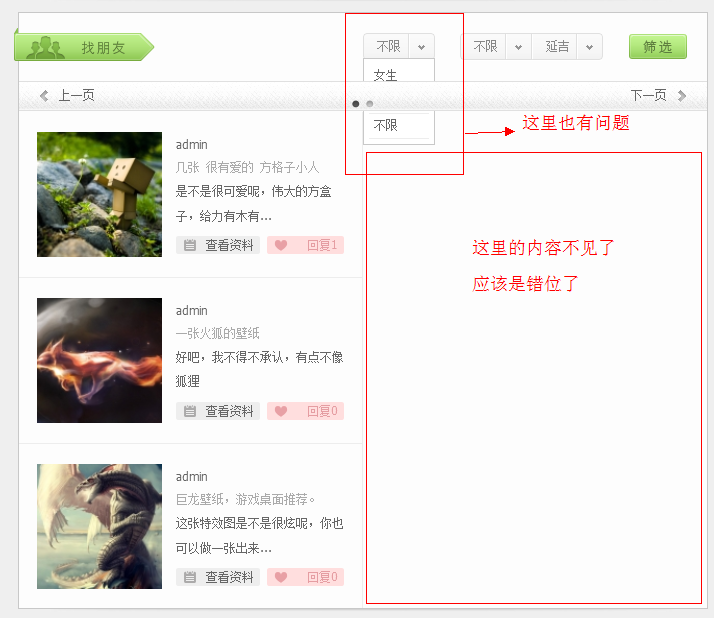Click text 是不是很可爱呢，伟大的方盒
Image resolution: width=714 pixels, height=618 pixels.
[254, 191]
